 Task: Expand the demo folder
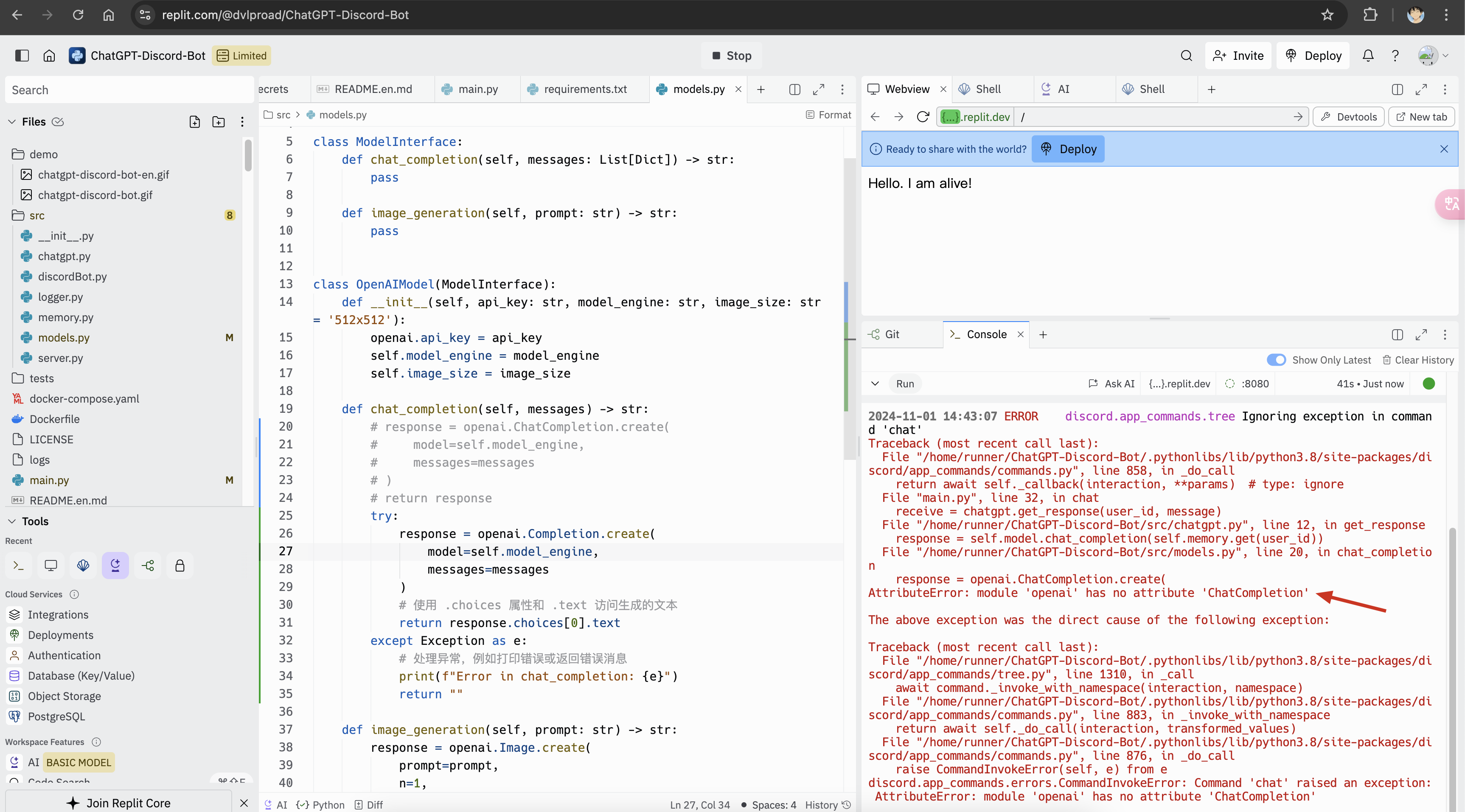tap(35, 154)
